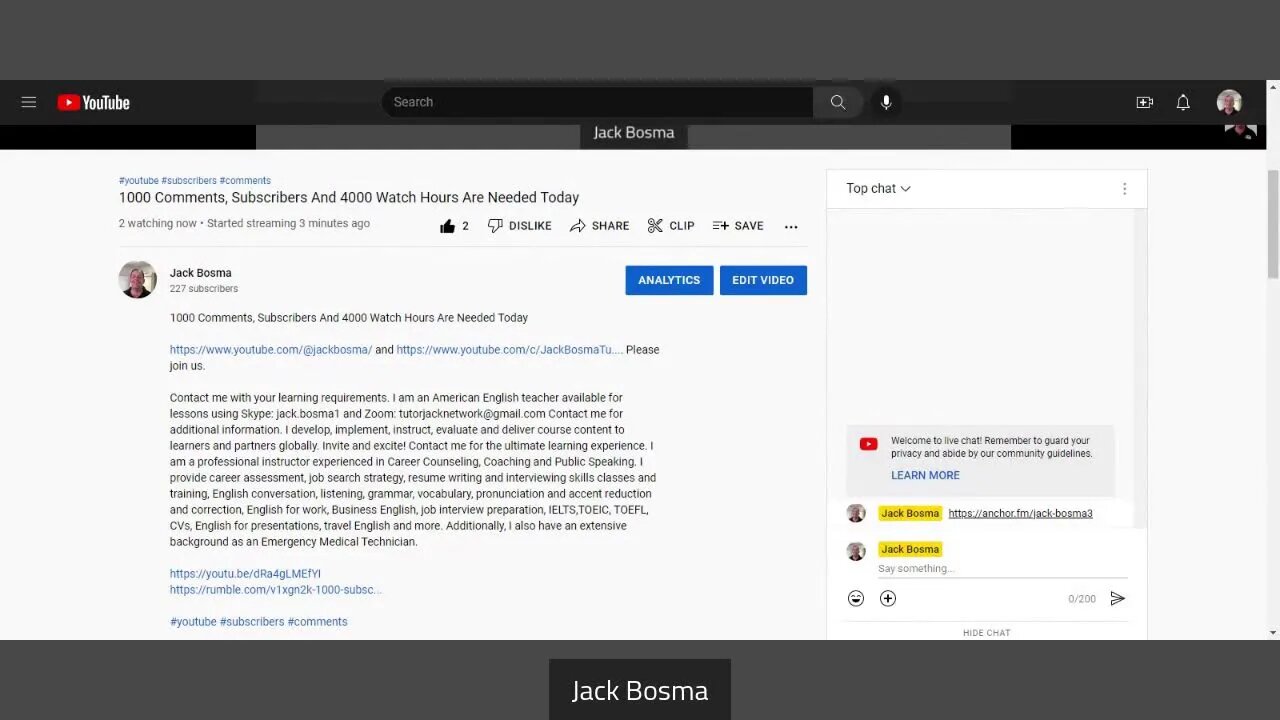Click #youtube hashtag above title
1280x720 pixels.
click(138, 181)
